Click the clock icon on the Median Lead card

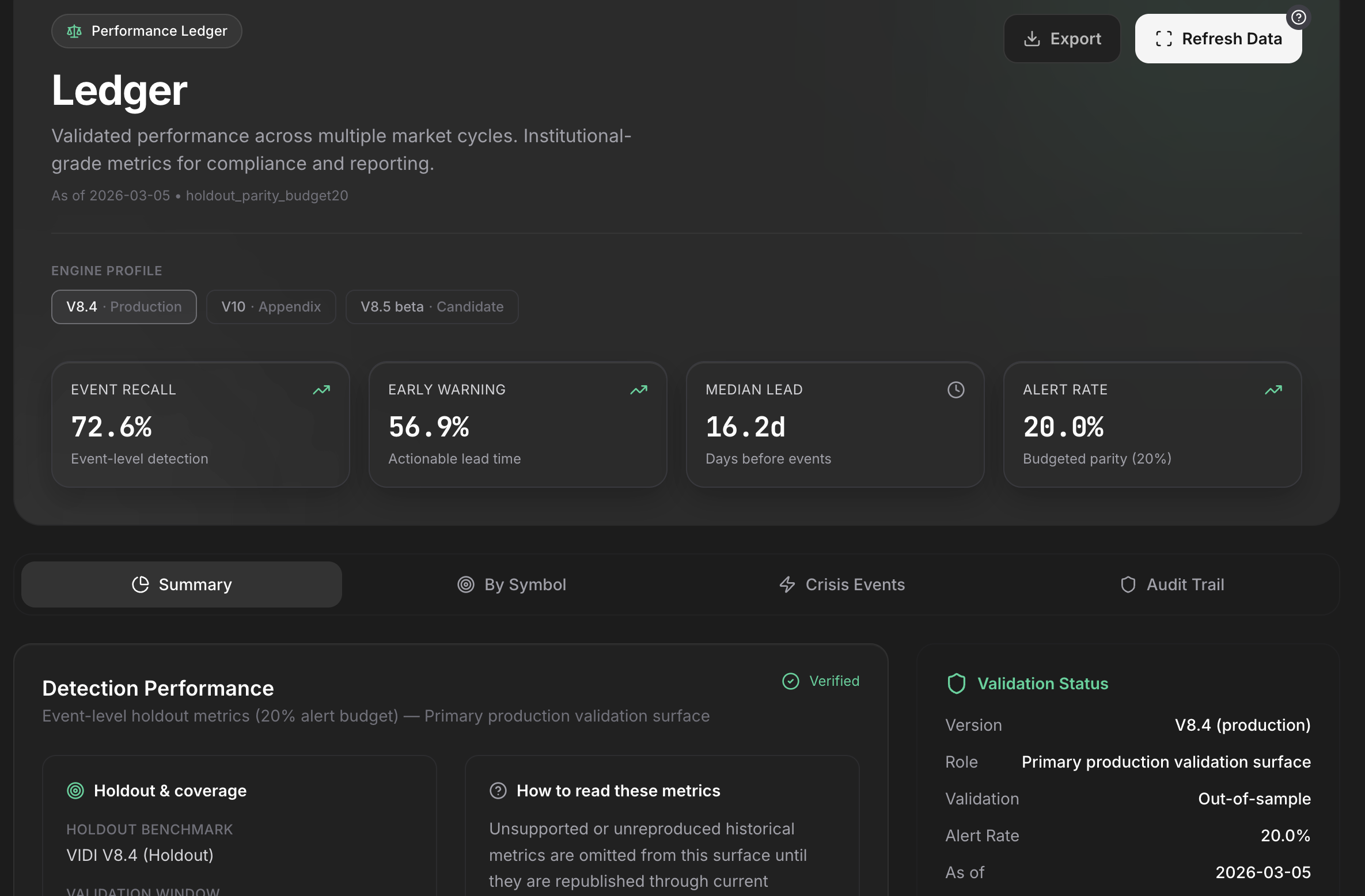pos(955,390)
